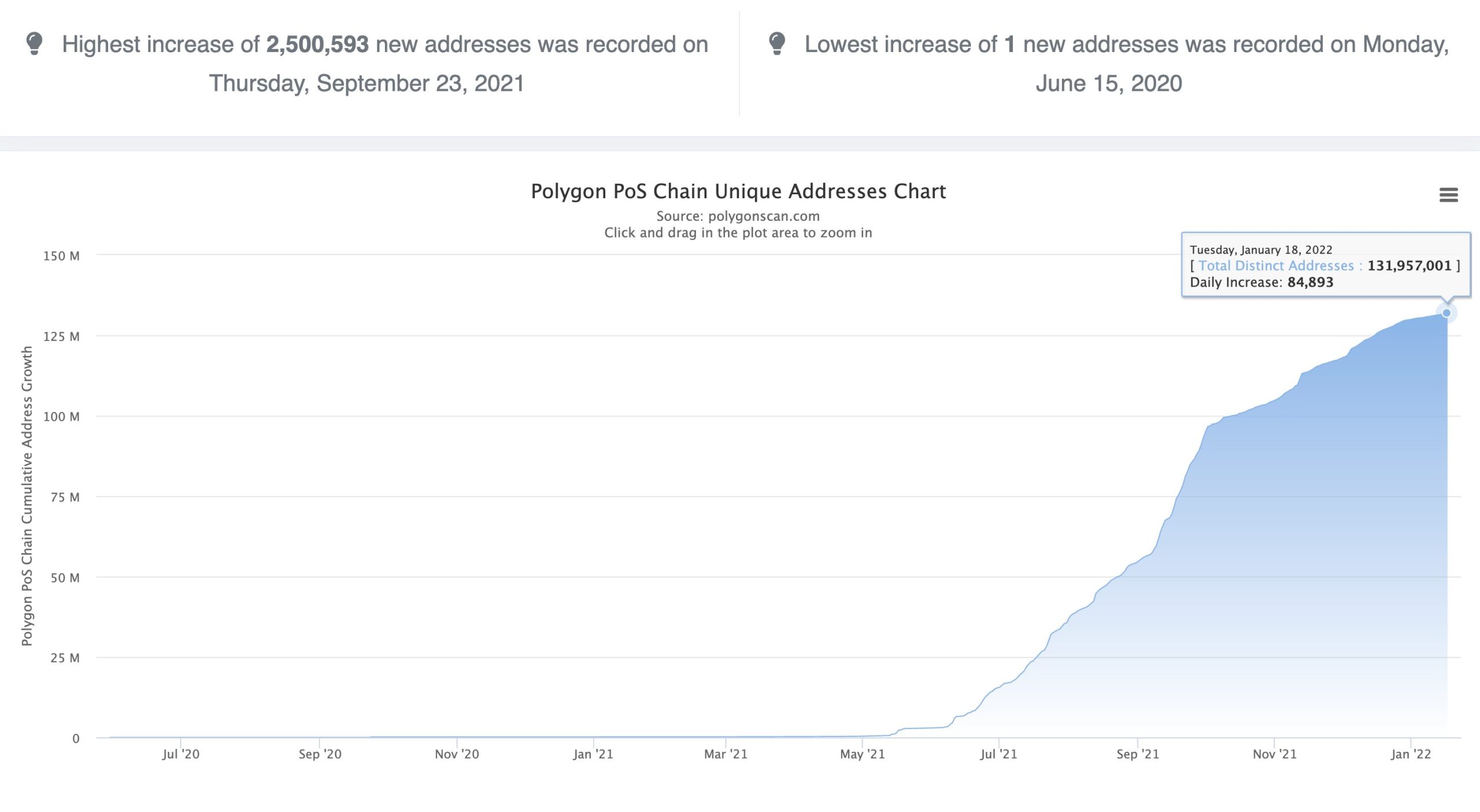Click the Jan '21 x-axis label
1480x812 pixels.
point(593,754)
